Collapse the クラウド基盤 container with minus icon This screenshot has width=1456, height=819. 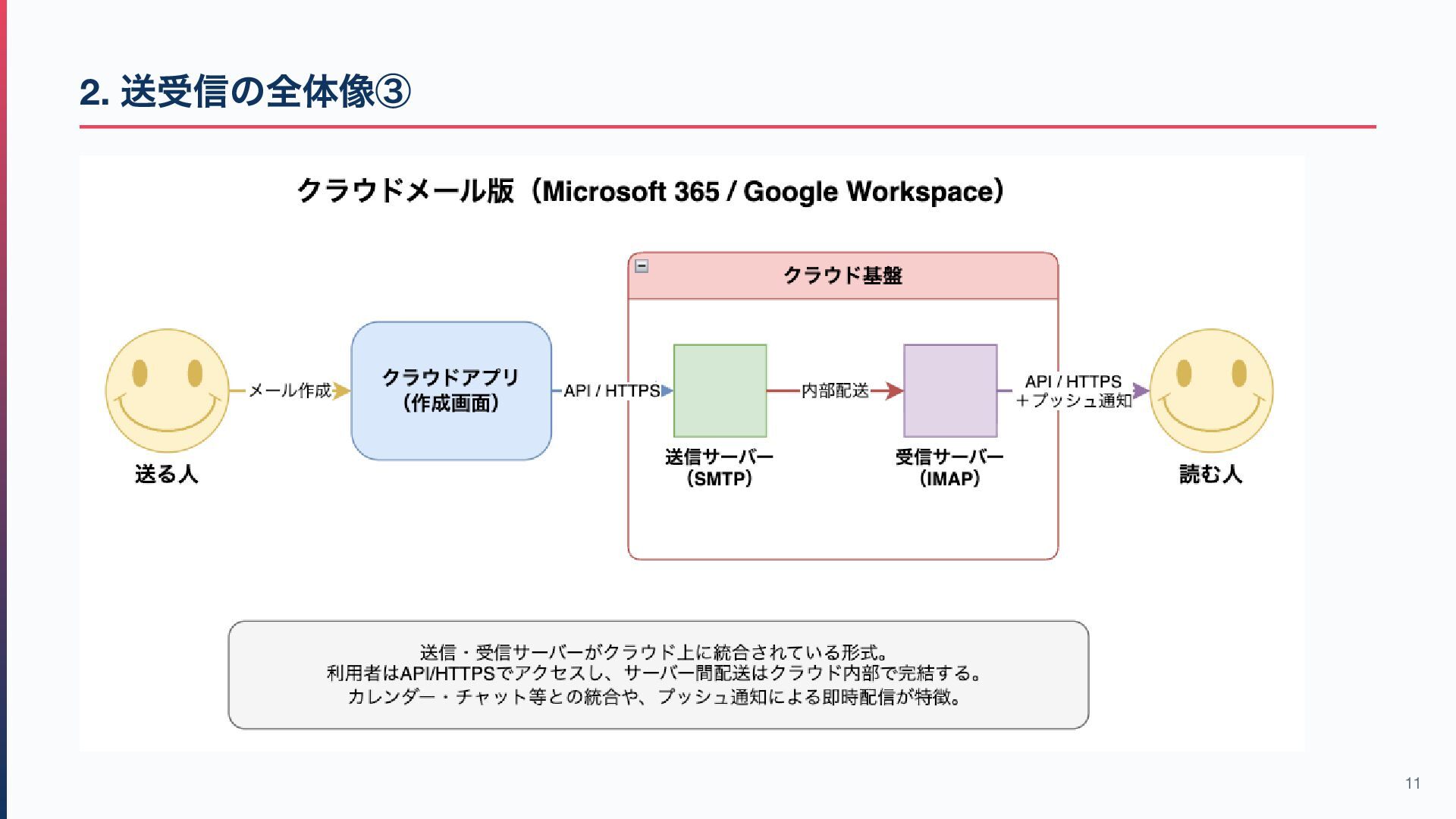coord(642,266)
